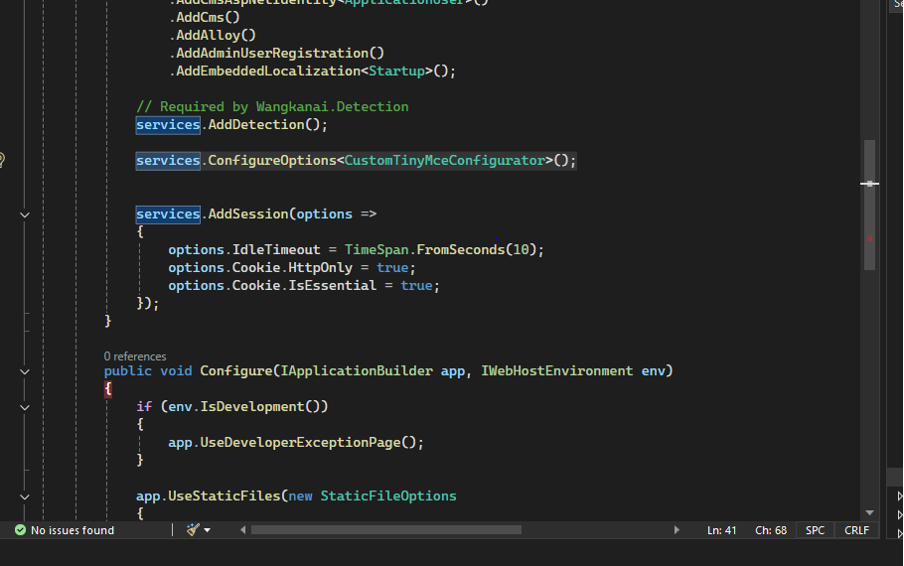Click the vertical scrollbar thumb
This screenshot has height=566, width=904.
(869, 205)
